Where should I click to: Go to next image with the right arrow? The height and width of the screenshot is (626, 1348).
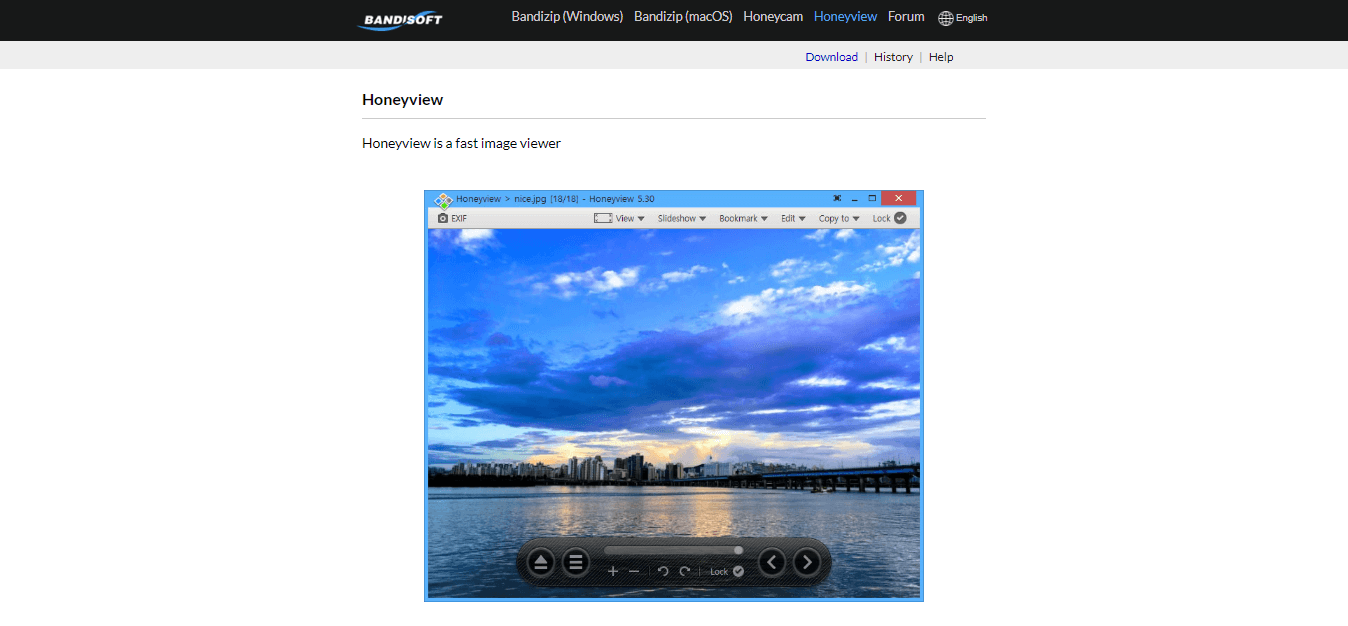pyautogui.click(x=807, y=562)
